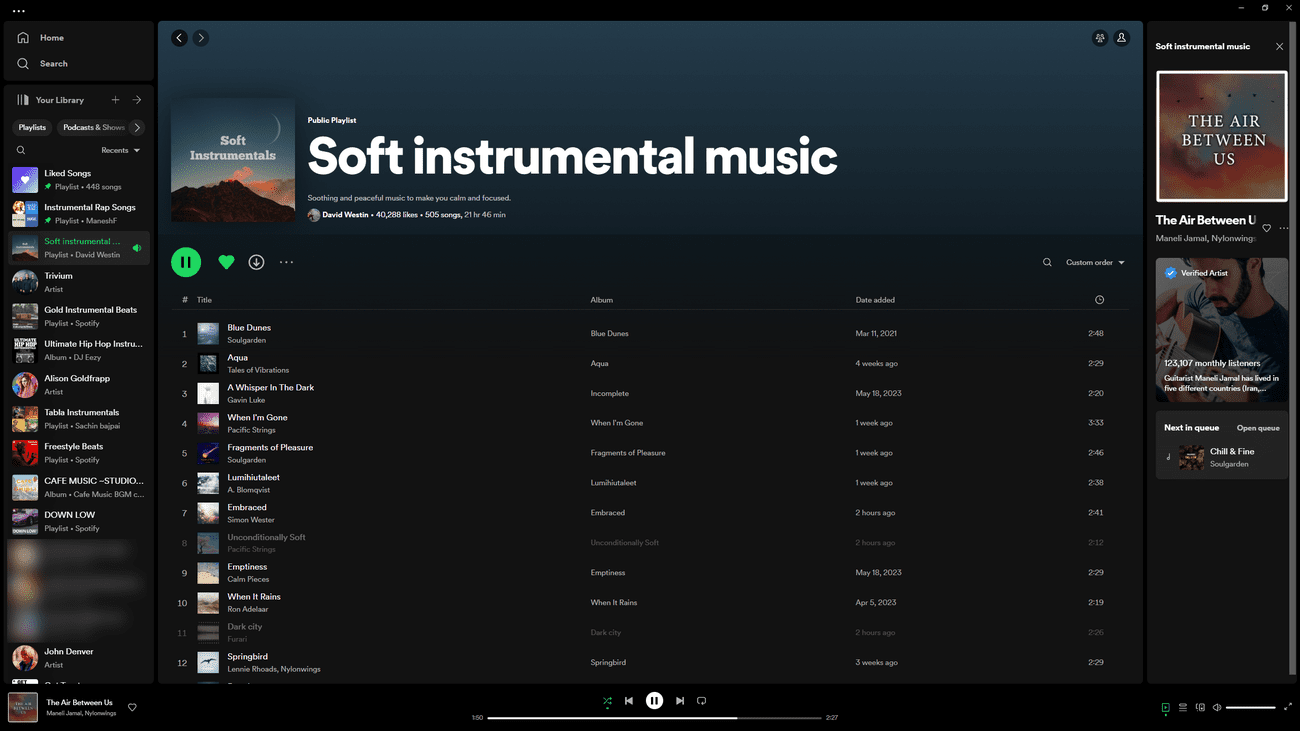
Task: Click The Air Between Us album artwork
Action: pyautogui.click(x=1221, y=136)
